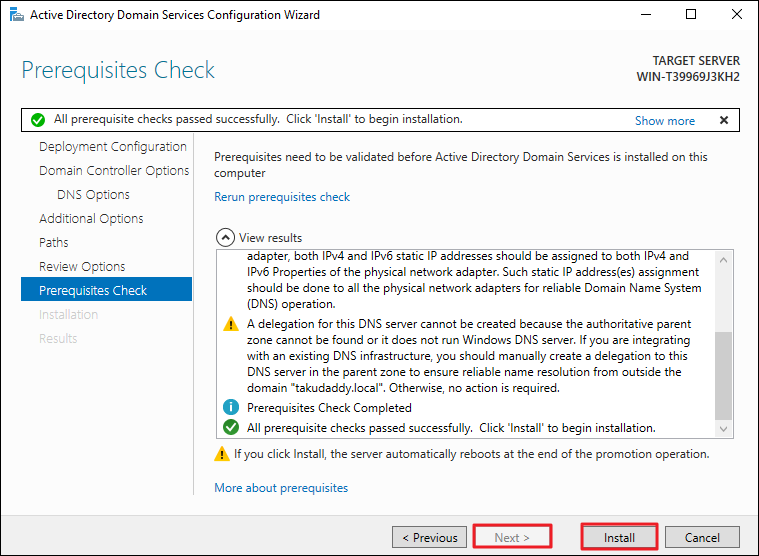Screen dimensions: 759x556
Task: Click the wizard app icon in title bar
Action: point(16,15)
